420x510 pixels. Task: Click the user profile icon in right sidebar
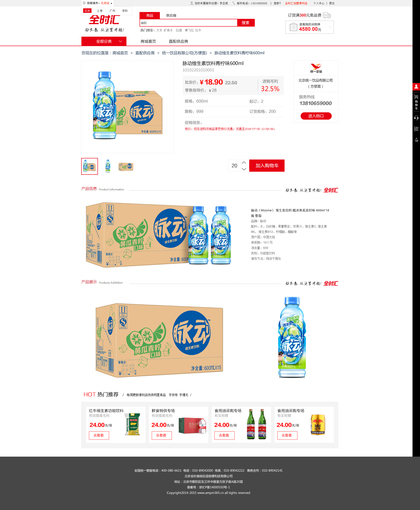click(416, 87)
